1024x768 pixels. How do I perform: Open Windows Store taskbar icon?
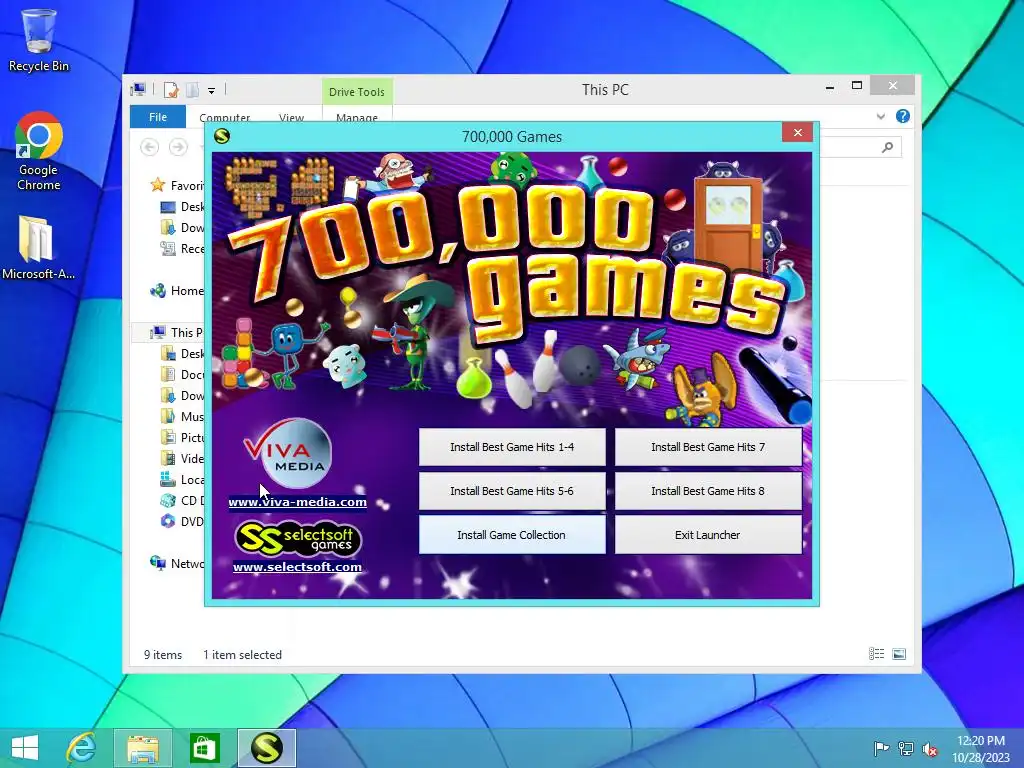(204, 748)
